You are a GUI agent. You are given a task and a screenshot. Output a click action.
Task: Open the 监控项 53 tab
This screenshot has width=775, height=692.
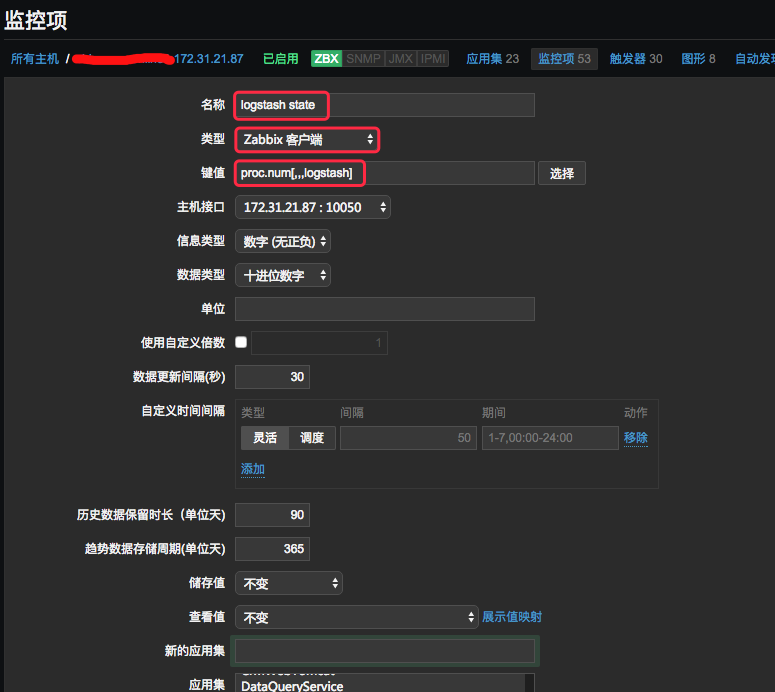click(x=564, y=59)
